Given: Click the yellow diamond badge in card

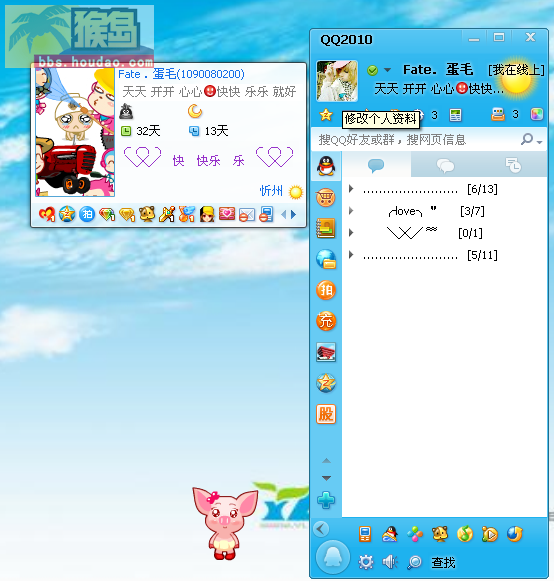Looking at the screenshot, I should pos(127,214).
